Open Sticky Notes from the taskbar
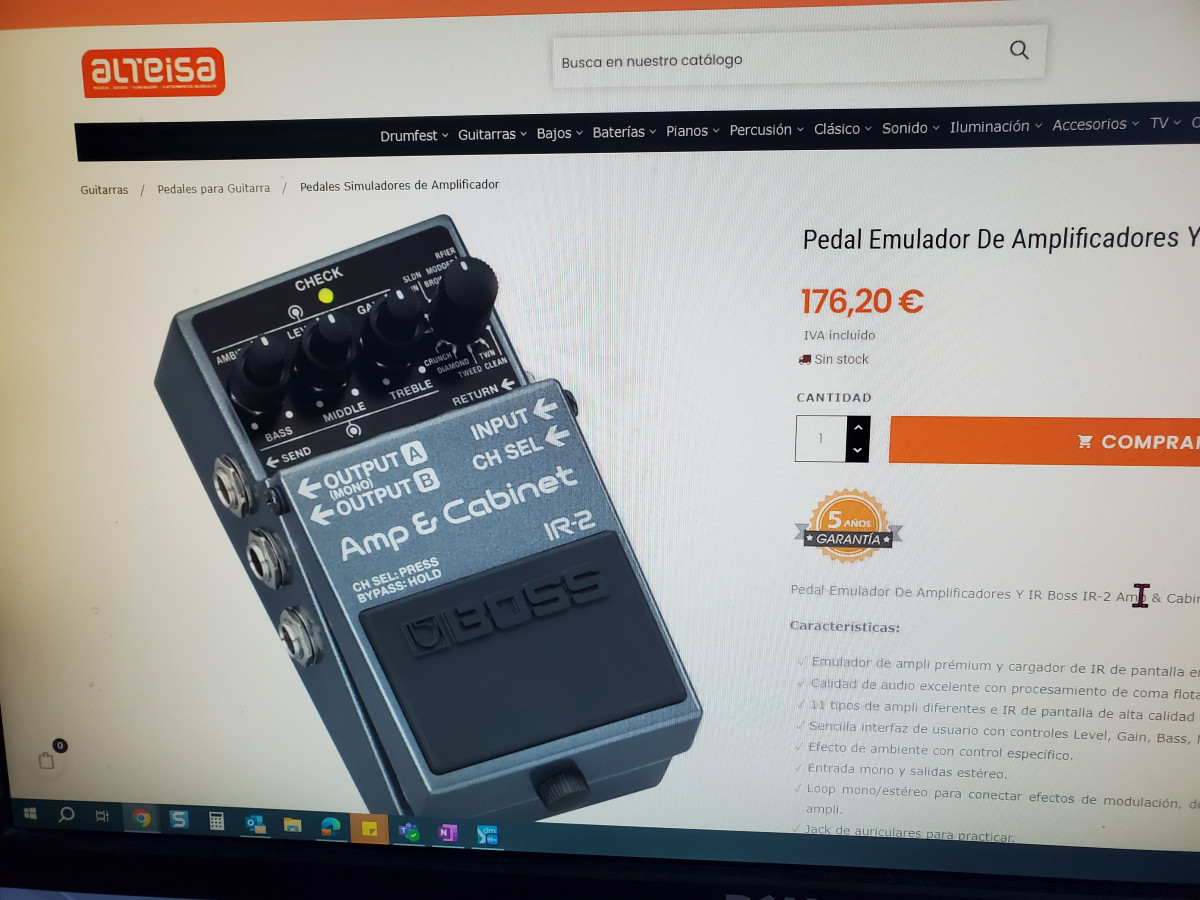 pyautogui.click(x=369, y=829)
